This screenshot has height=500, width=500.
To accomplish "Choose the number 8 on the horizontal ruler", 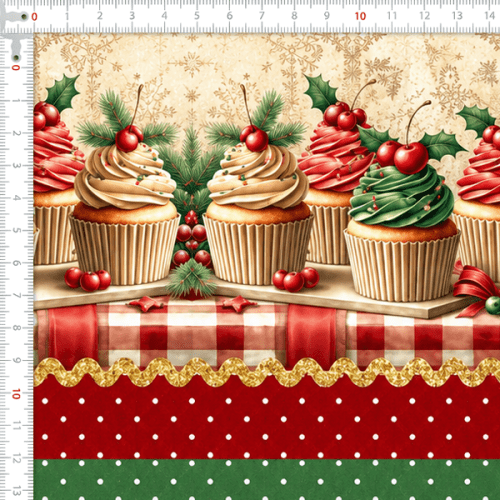I will 294,16.
